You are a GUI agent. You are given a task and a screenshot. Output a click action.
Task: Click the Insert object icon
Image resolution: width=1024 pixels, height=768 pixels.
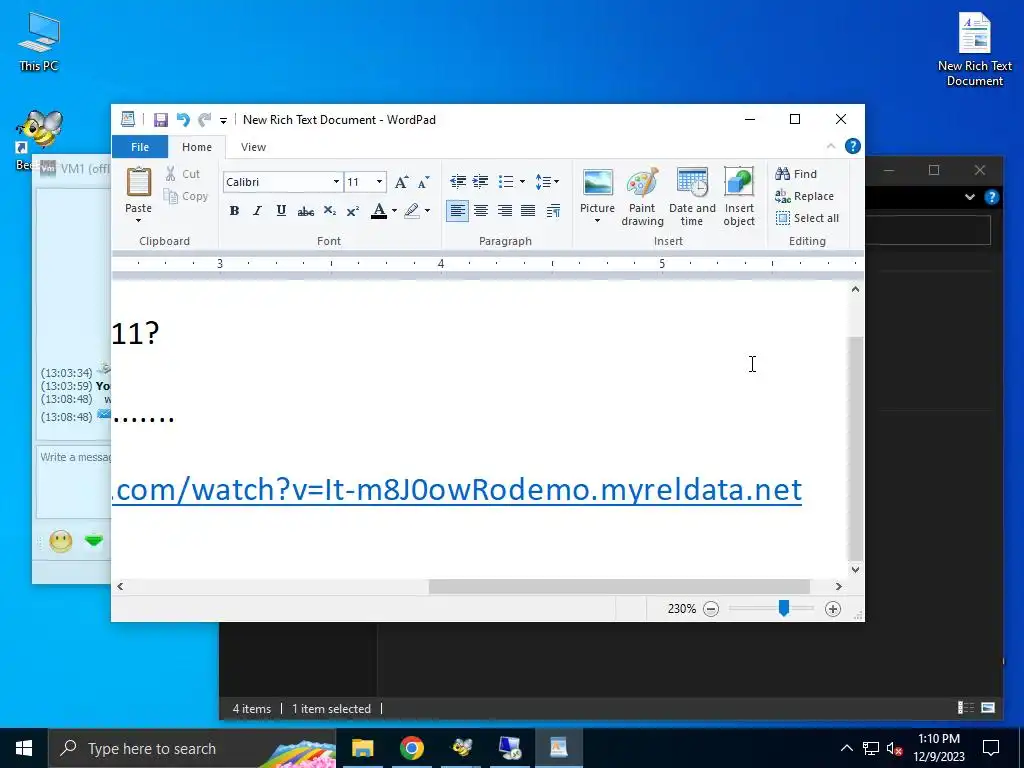tap(739, 196)
